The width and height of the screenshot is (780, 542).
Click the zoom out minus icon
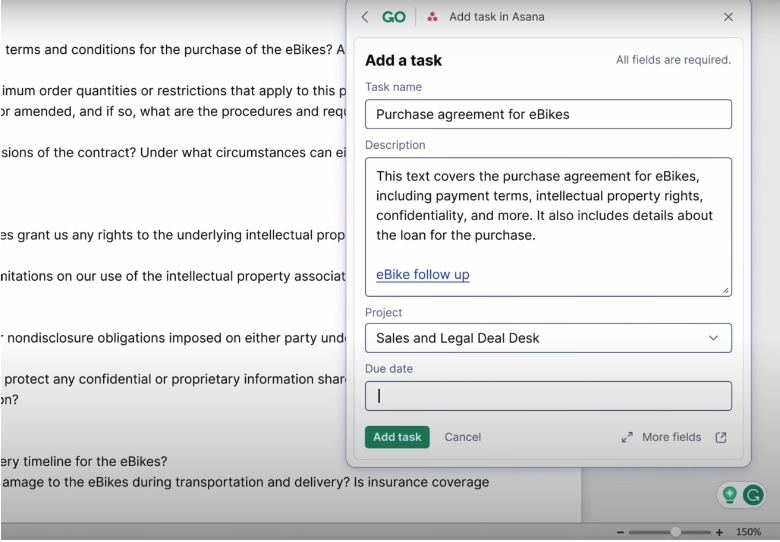[620, 532]
